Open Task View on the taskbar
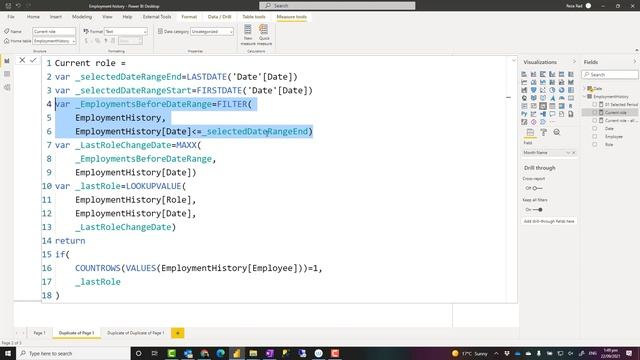This screenshot has width=640, height=360. [155, 353]
